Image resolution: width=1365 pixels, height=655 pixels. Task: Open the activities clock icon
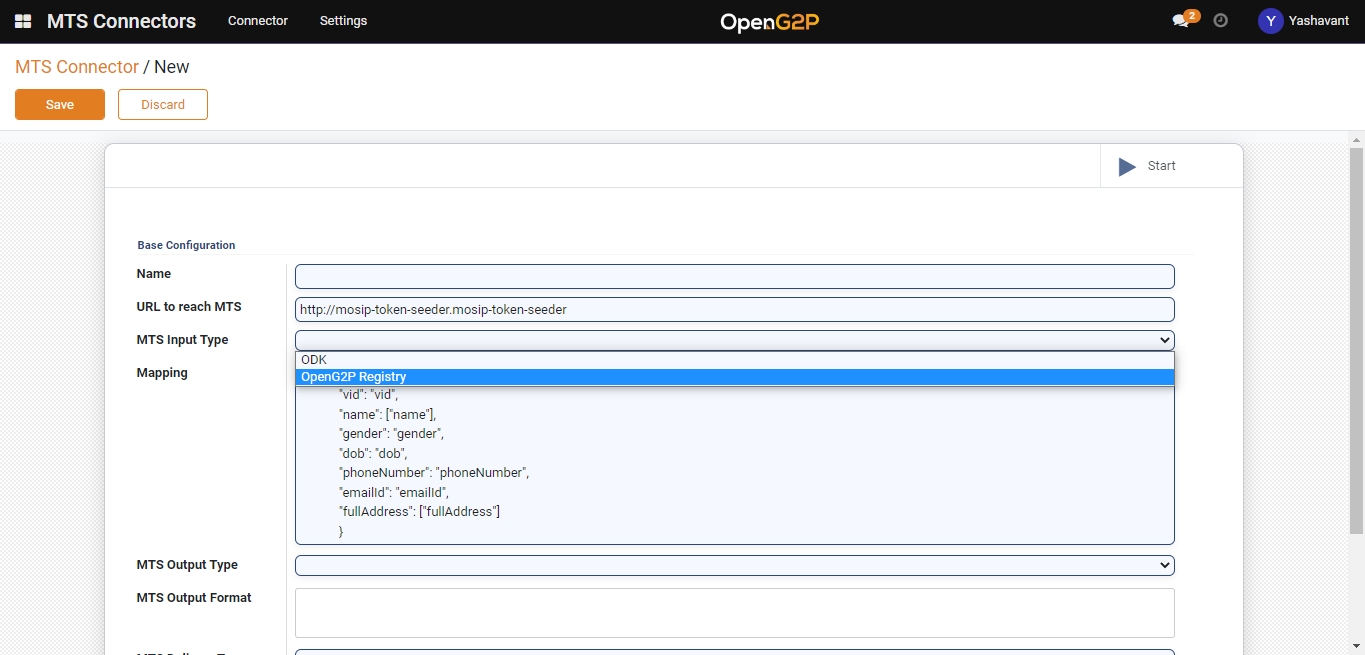(x=1220, y=21)
